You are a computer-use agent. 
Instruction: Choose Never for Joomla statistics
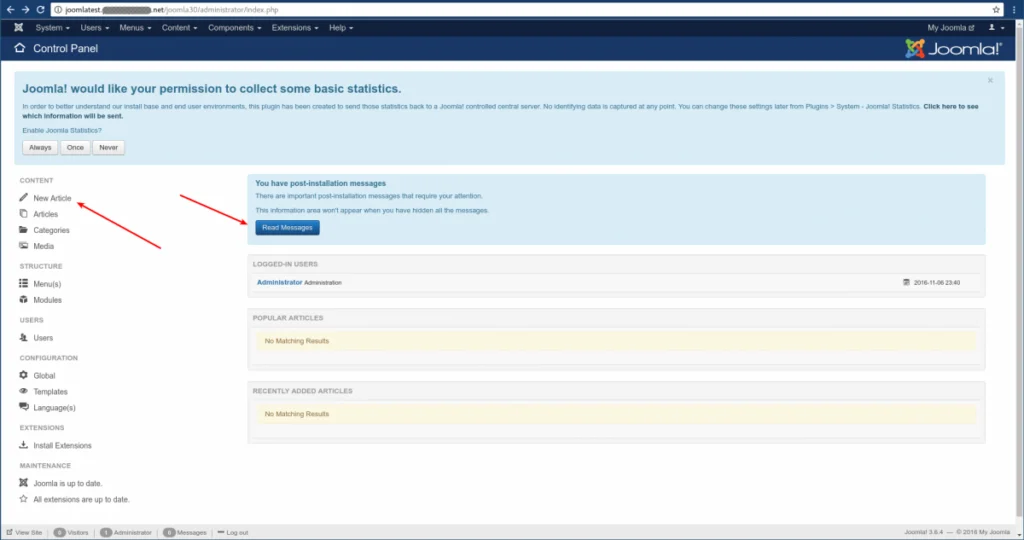tap(108, 148)
